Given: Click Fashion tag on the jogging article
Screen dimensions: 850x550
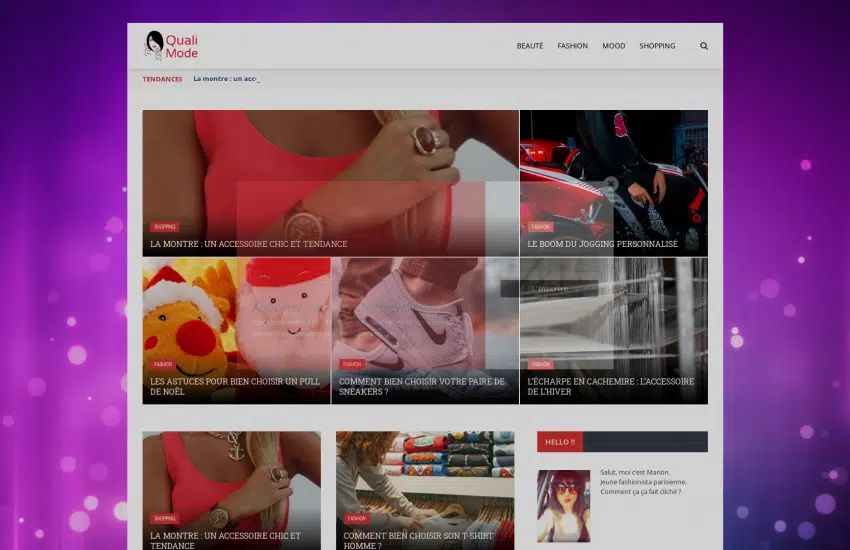Looking at the screenshot, I should [x=541, y=227].
